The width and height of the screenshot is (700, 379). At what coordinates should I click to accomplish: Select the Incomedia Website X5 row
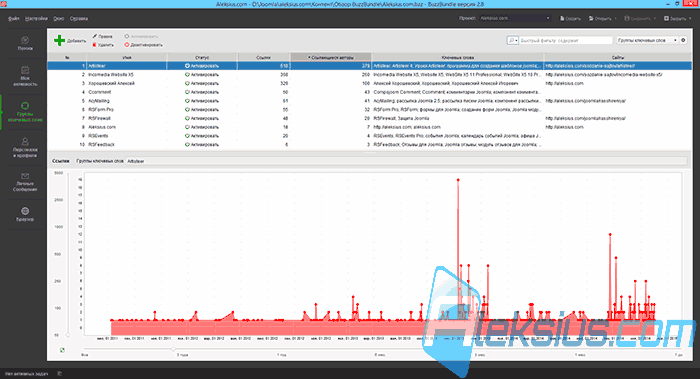[370, 75]
